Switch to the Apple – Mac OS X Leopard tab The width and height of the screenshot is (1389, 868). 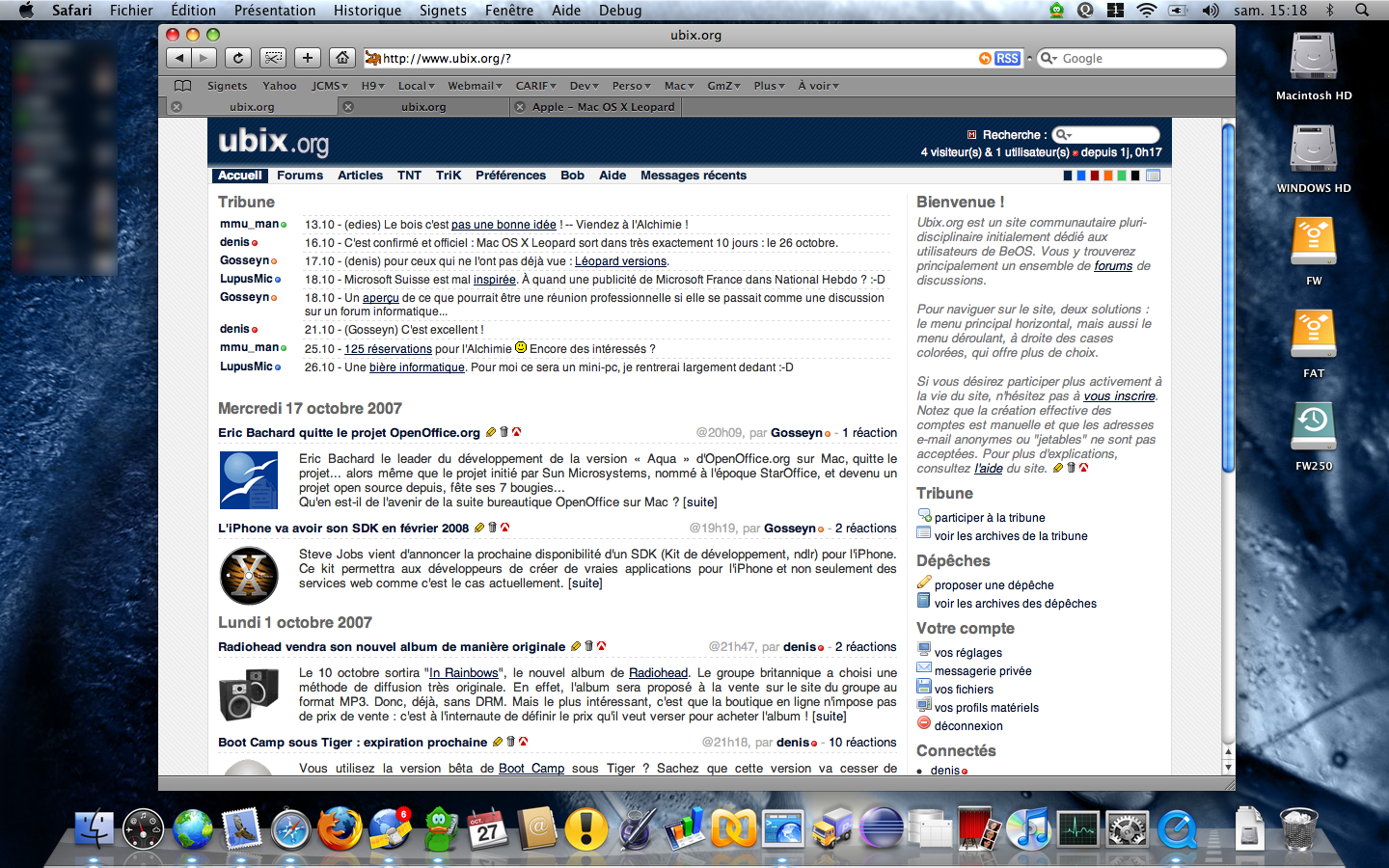point(604,107)
